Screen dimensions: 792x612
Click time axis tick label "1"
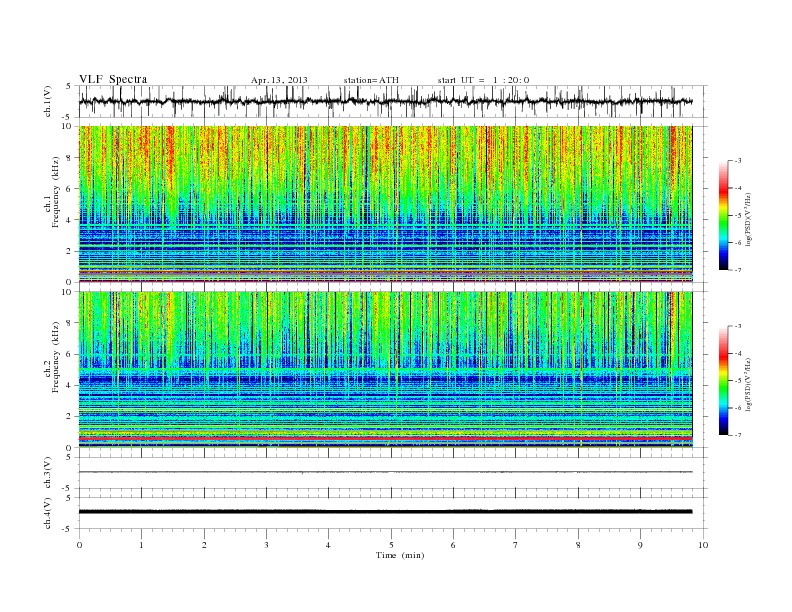point(141,545)
